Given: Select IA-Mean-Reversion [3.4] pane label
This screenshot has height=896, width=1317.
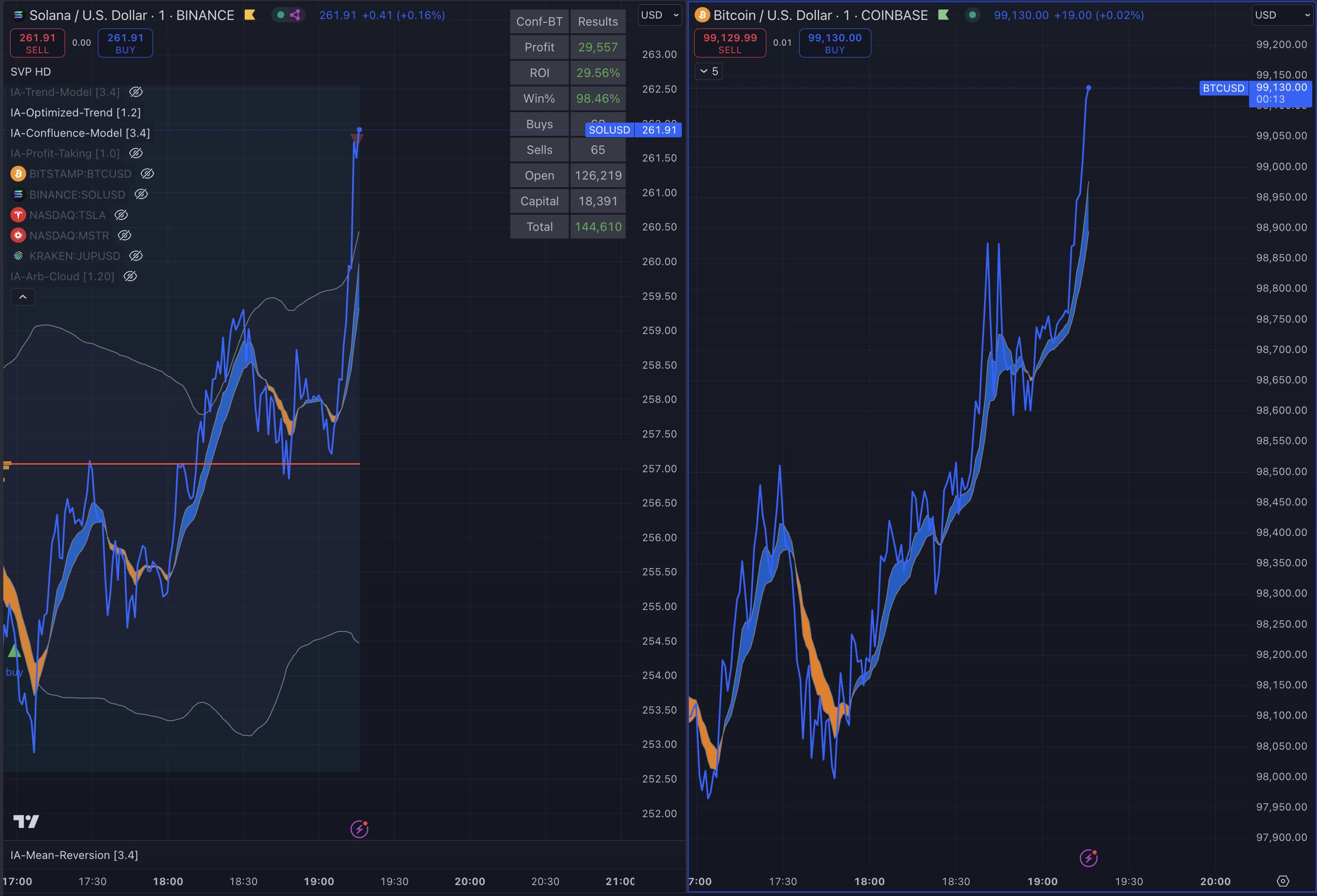Looking at the screenshot, I should point(74,855).
